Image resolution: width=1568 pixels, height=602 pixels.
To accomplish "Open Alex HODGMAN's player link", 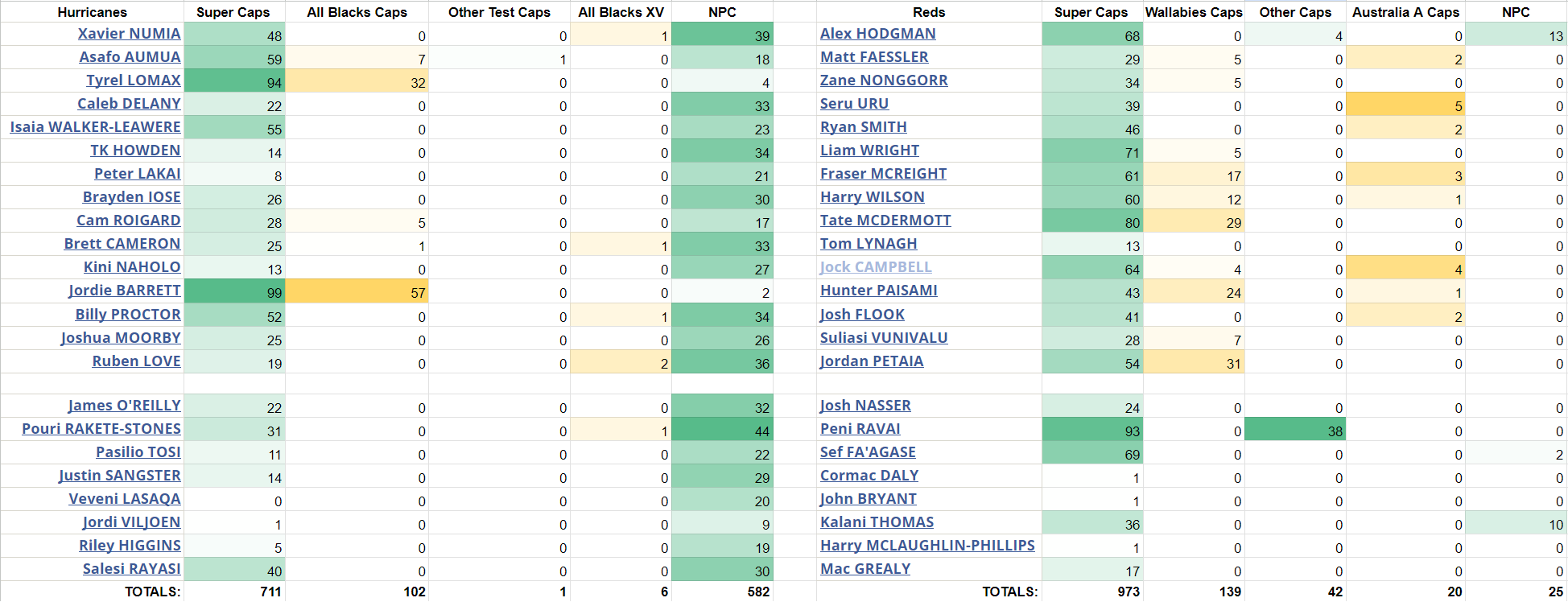I will (x=877, y=34).
